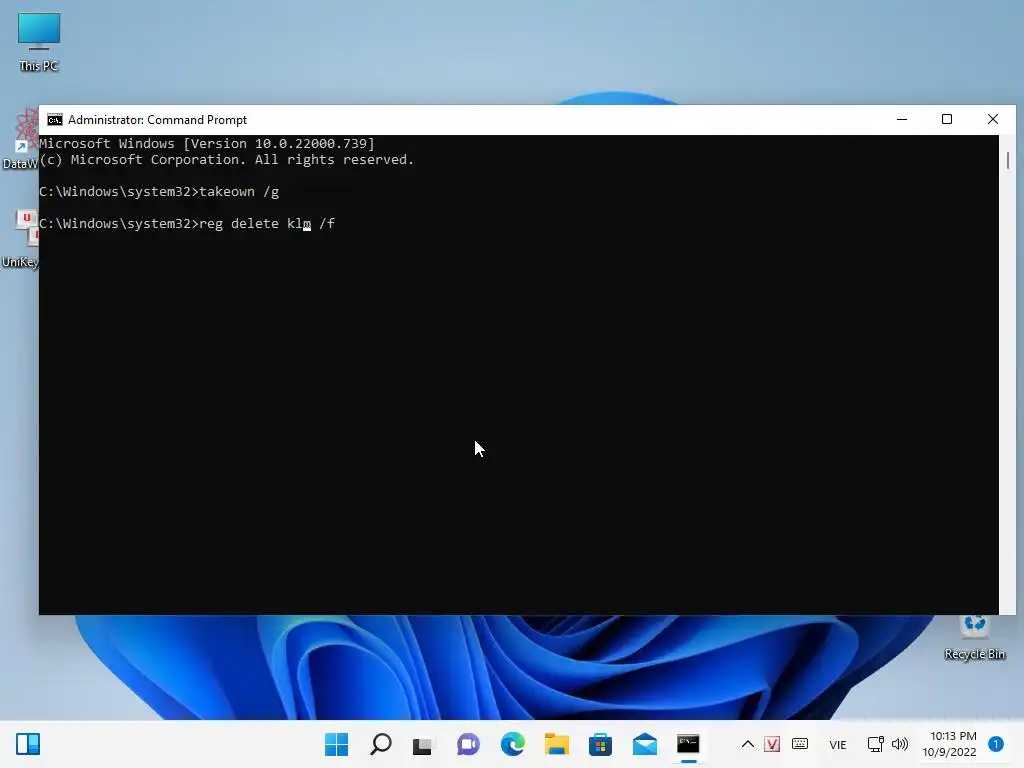Viewport: 1024px width, 768px height.
Task: Open the Mail app from the taskbar
Action: point(645,744)
